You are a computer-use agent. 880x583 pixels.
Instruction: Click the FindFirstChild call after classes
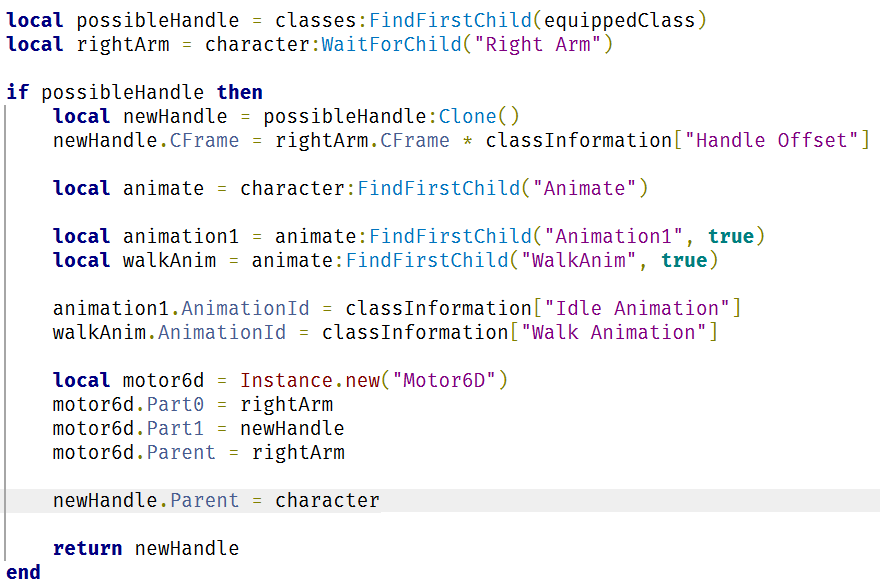(450, 20)
